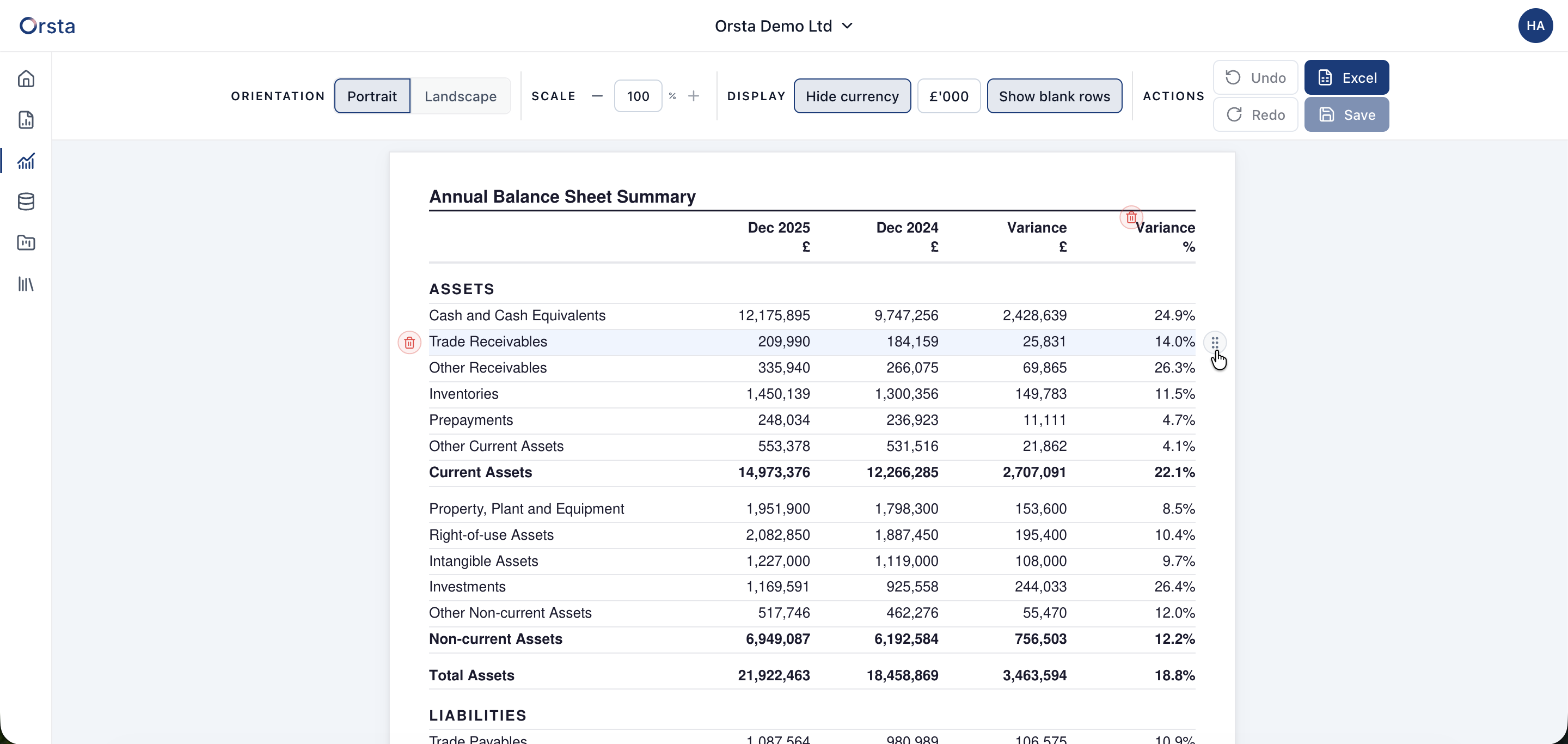Toggle Hide currency display option
1568x744 pixels.
[x=852, y=96]
